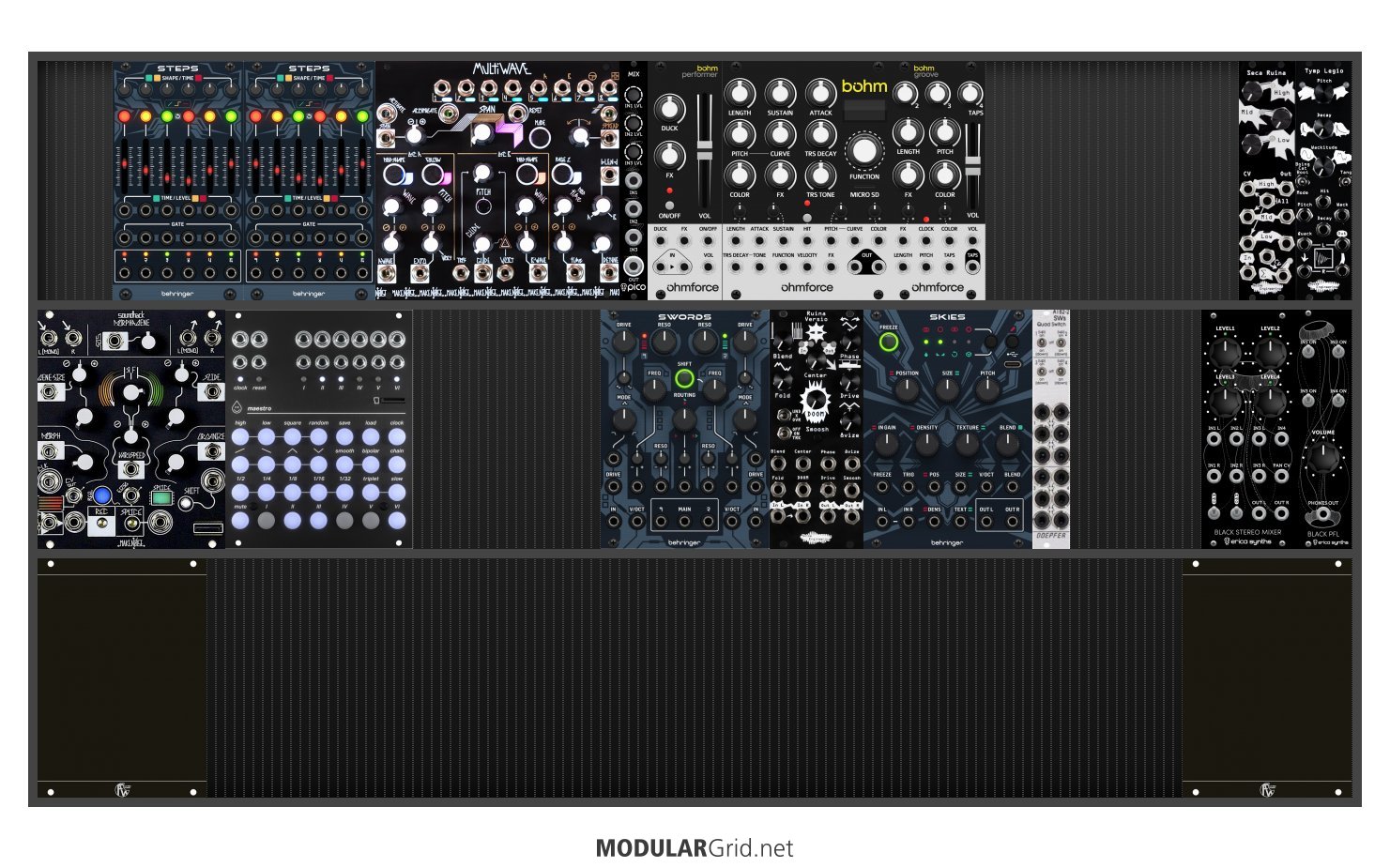Toggle Maestro's 'mute' button

pos(241,520)
